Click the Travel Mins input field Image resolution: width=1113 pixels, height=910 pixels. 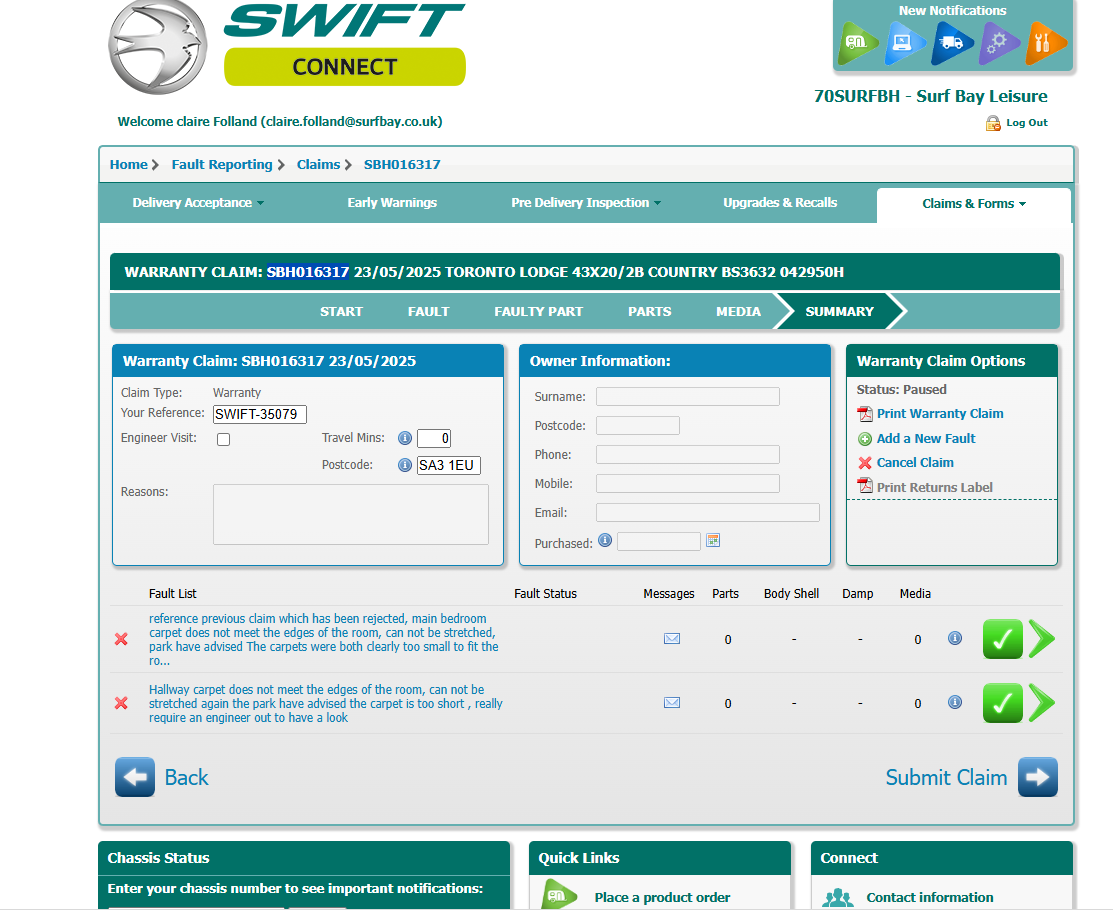(434, 439)
